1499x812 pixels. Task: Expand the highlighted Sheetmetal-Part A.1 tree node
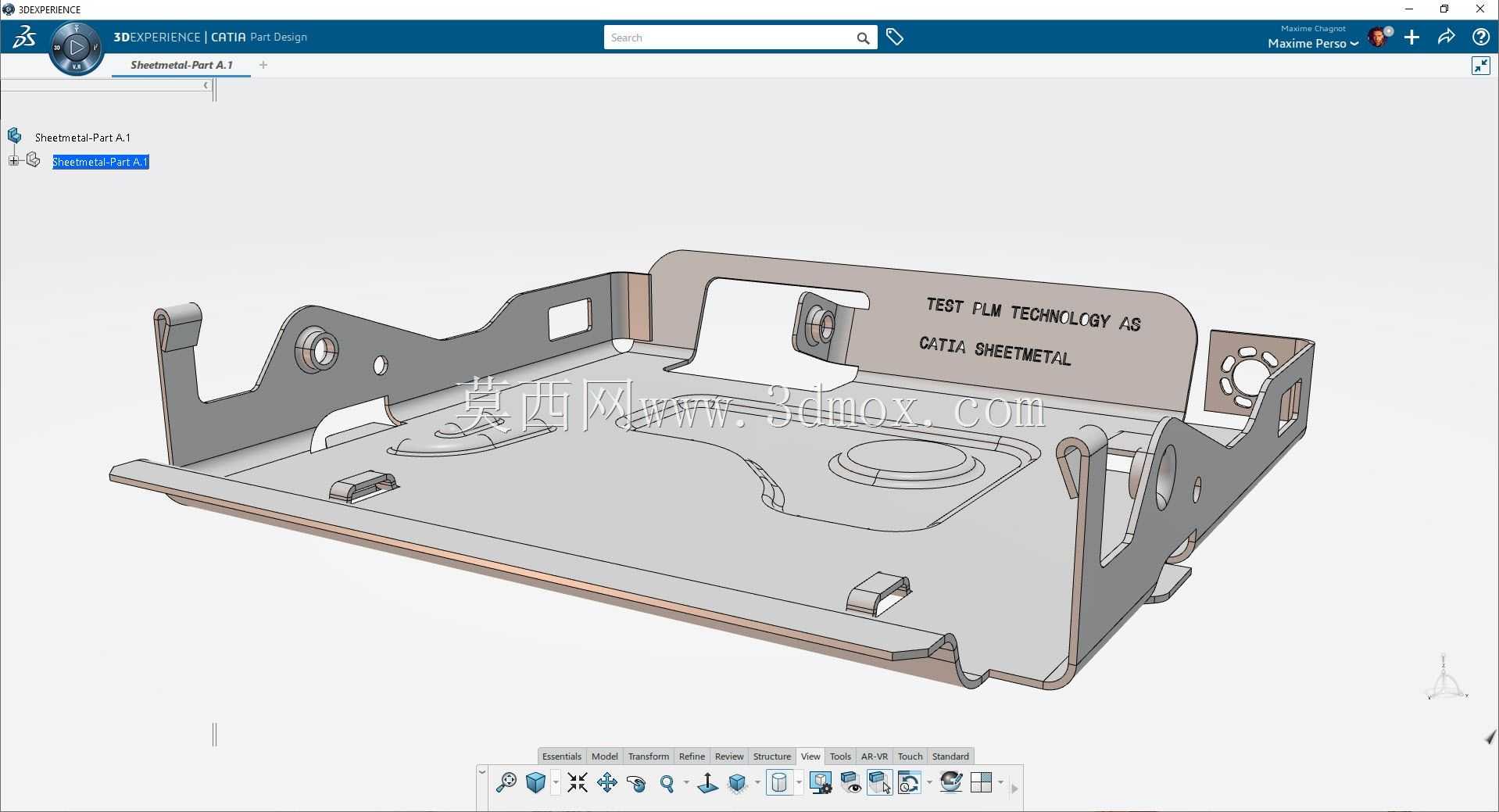point(13,161)
